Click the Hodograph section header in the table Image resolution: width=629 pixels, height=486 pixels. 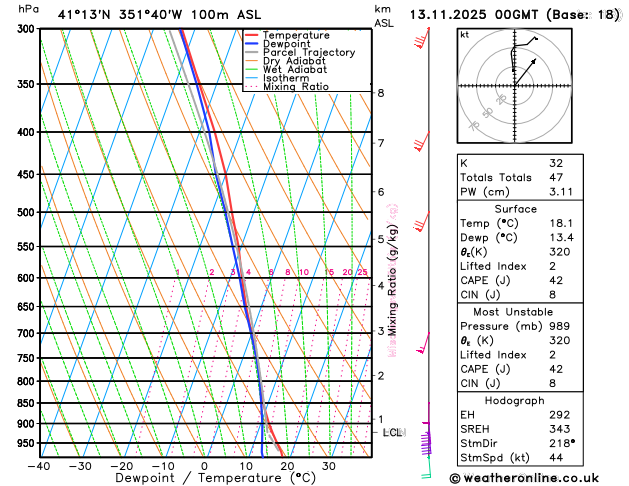coord(514,401)
